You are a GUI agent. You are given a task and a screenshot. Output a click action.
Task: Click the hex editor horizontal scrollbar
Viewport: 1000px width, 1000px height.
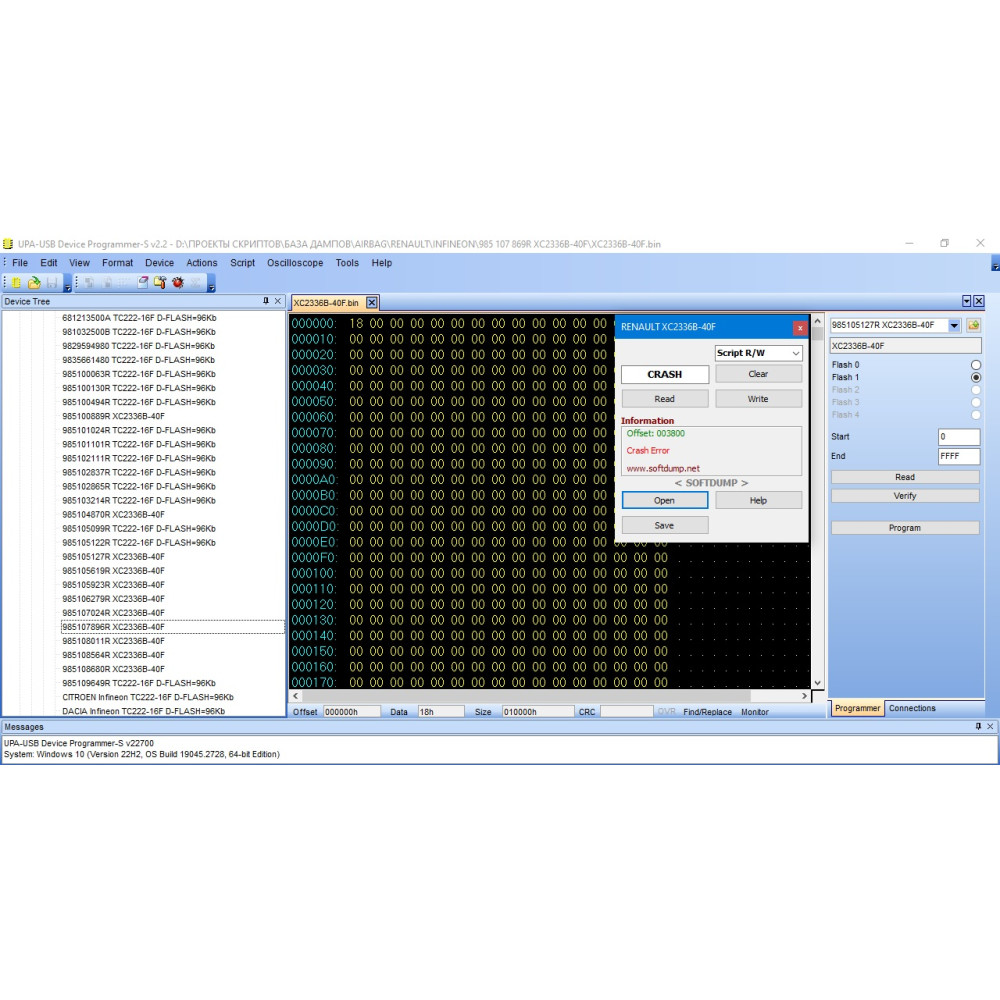[550, 696]
